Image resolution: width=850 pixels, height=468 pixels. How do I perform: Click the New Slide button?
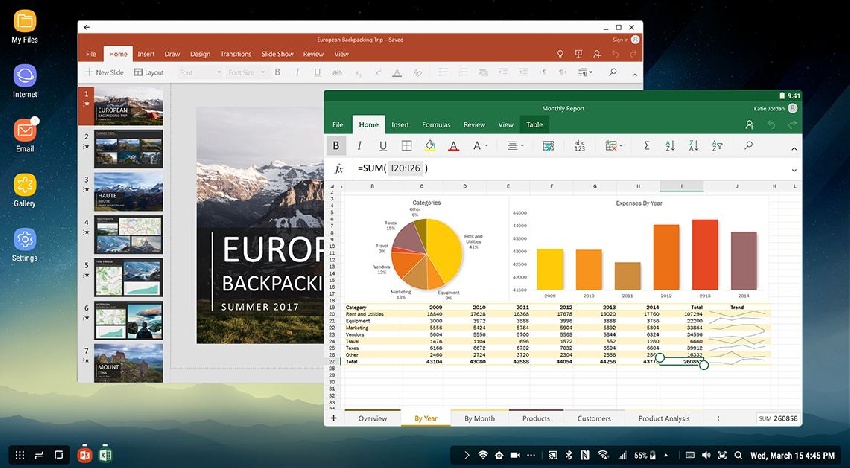[107, 72]
